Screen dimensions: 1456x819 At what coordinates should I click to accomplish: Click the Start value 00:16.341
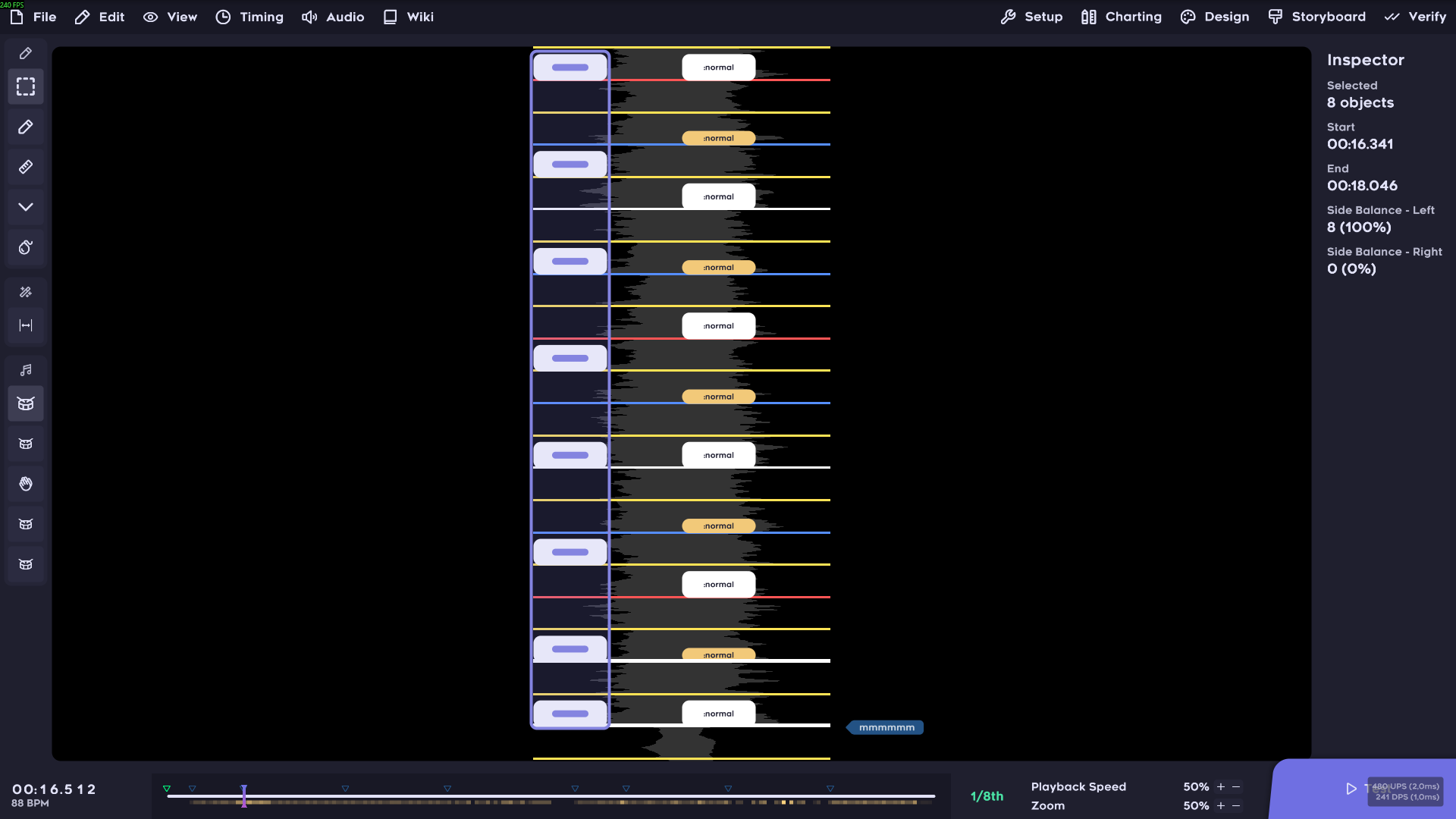coord(1360,144)
